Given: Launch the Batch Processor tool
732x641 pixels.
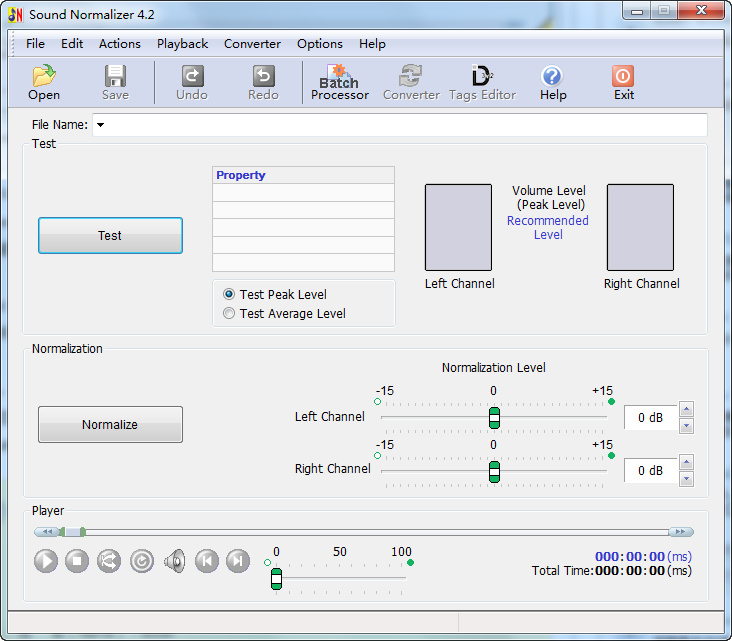Looking at the screenshot, I should [x=339, y=83].
